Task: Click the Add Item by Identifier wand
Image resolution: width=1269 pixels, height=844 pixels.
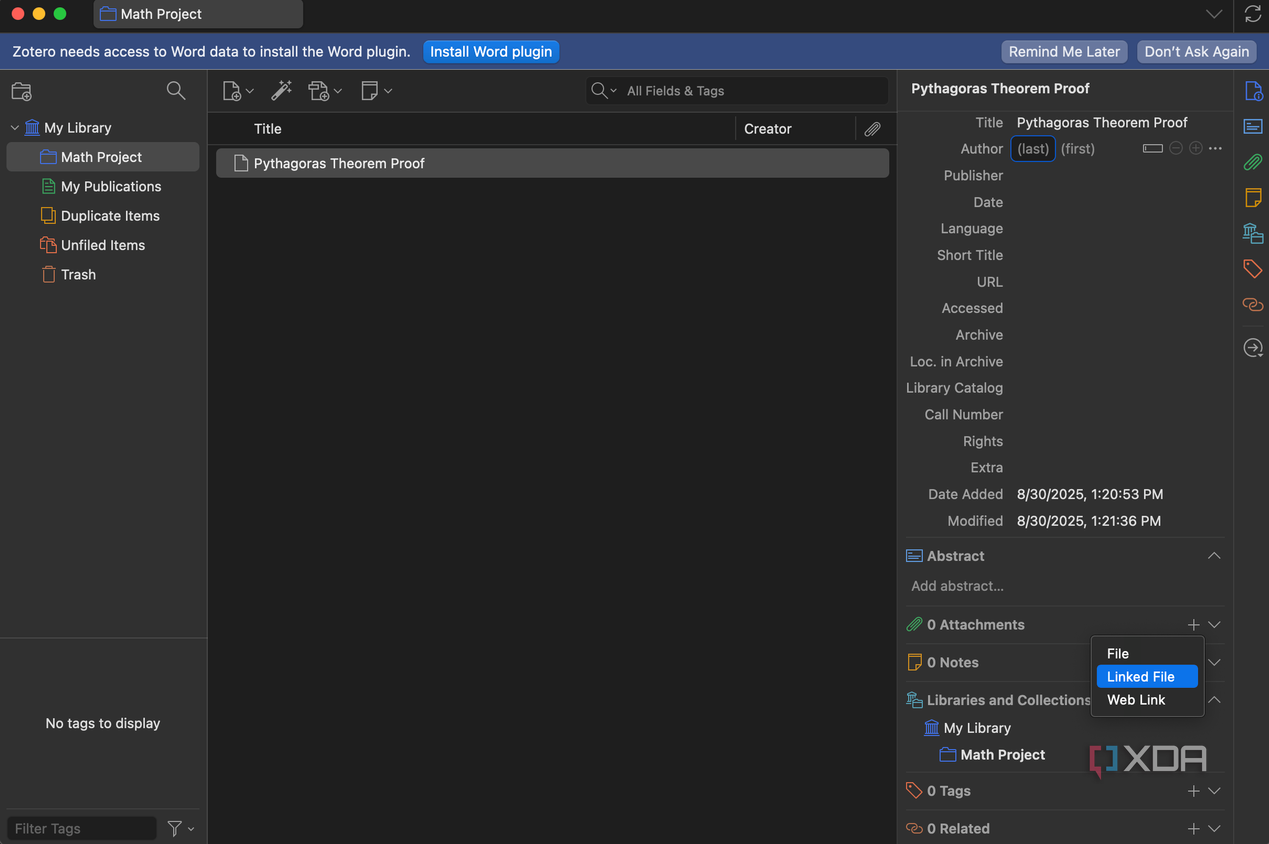Action: pos(282,91)
